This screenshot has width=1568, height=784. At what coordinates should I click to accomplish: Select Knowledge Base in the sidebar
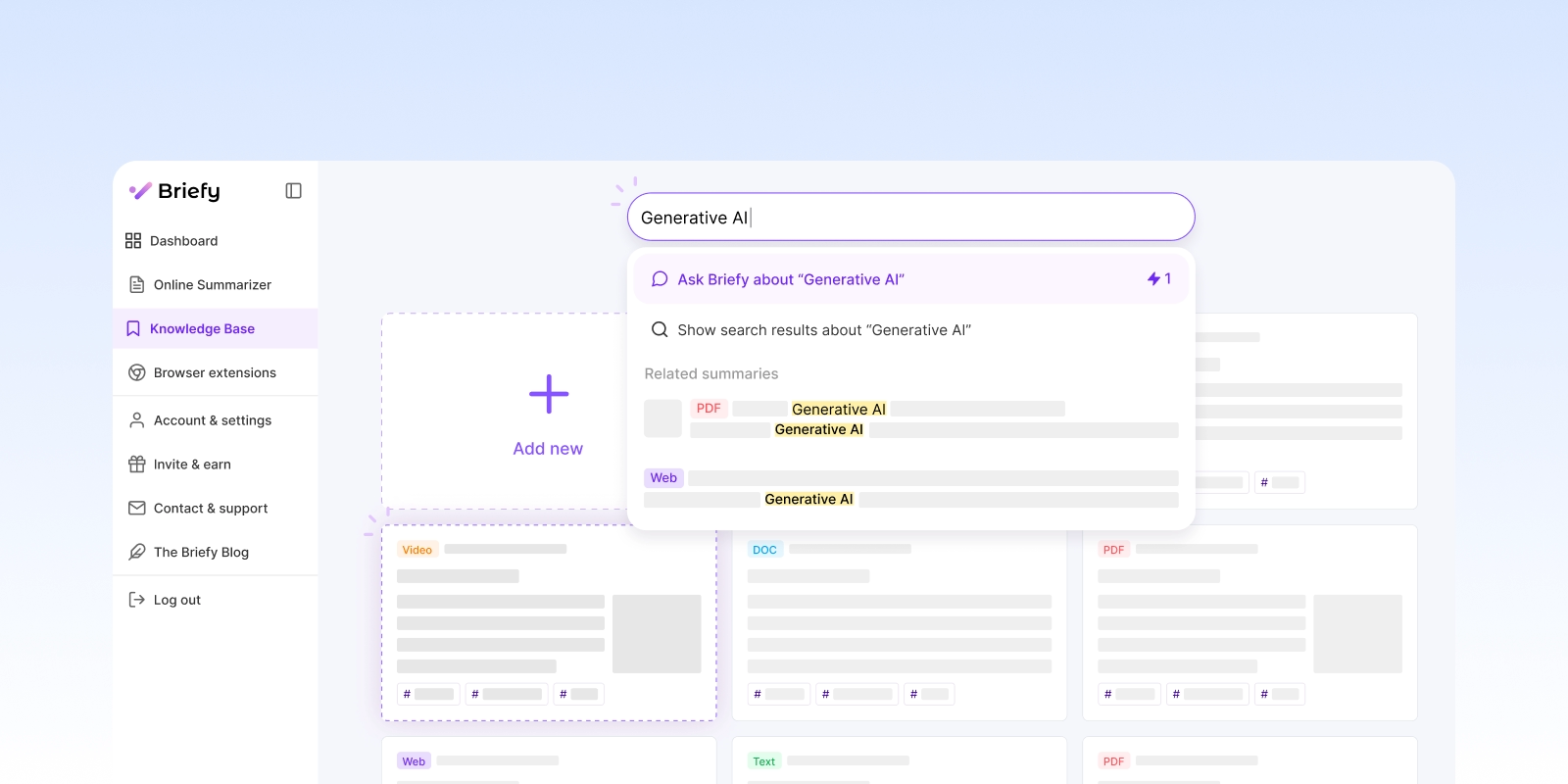pyautogui.click(x=216, y=328)
